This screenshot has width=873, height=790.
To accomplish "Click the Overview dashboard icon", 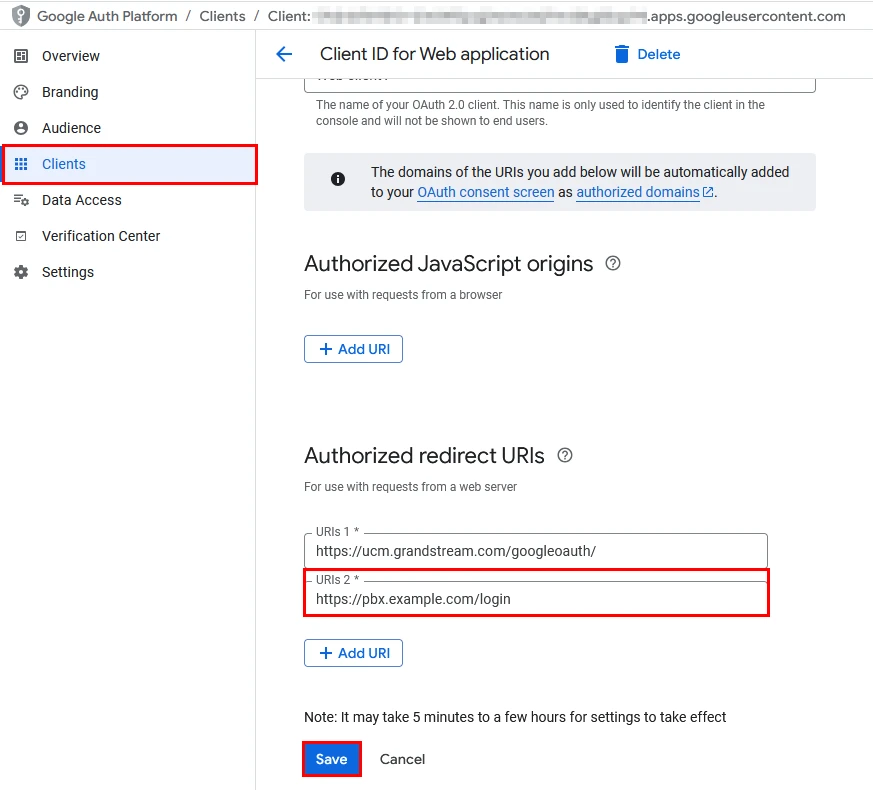I will pyautogui.click(x=21, y=56).
